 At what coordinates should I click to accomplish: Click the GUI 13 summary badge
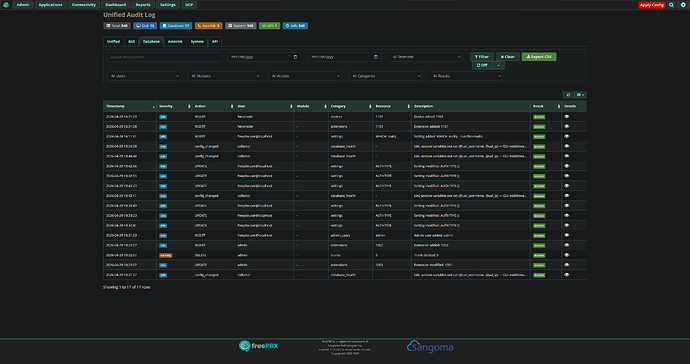pos(145,26)
